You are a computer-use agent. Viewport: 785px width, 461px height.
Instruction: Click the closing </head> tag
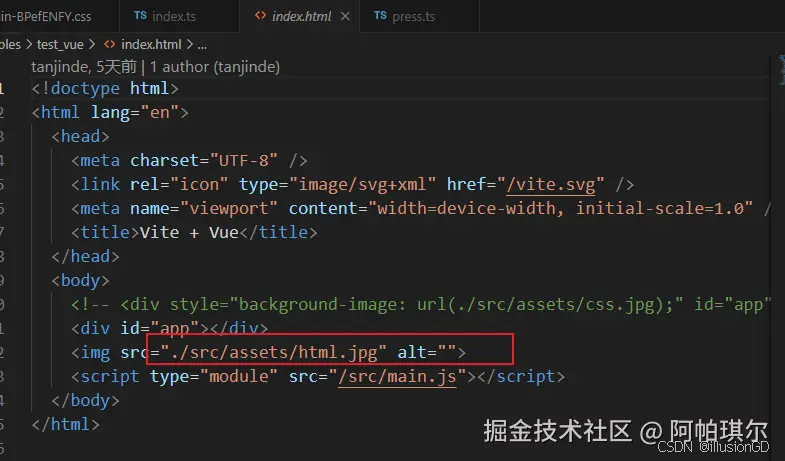pos(85,256)
